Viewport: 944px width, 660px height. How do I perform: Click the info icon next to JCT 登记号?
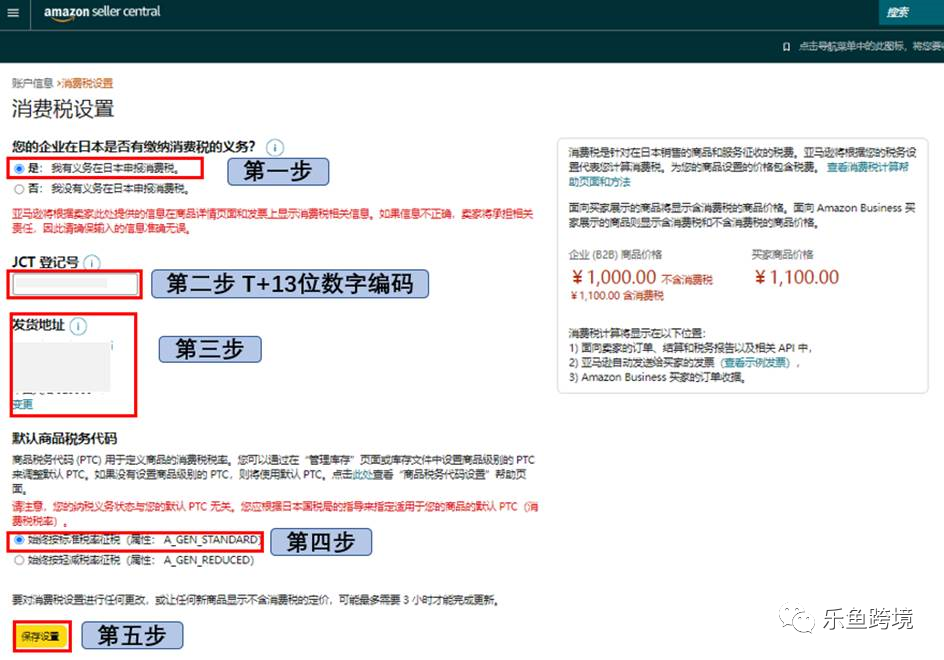[91, 262]
